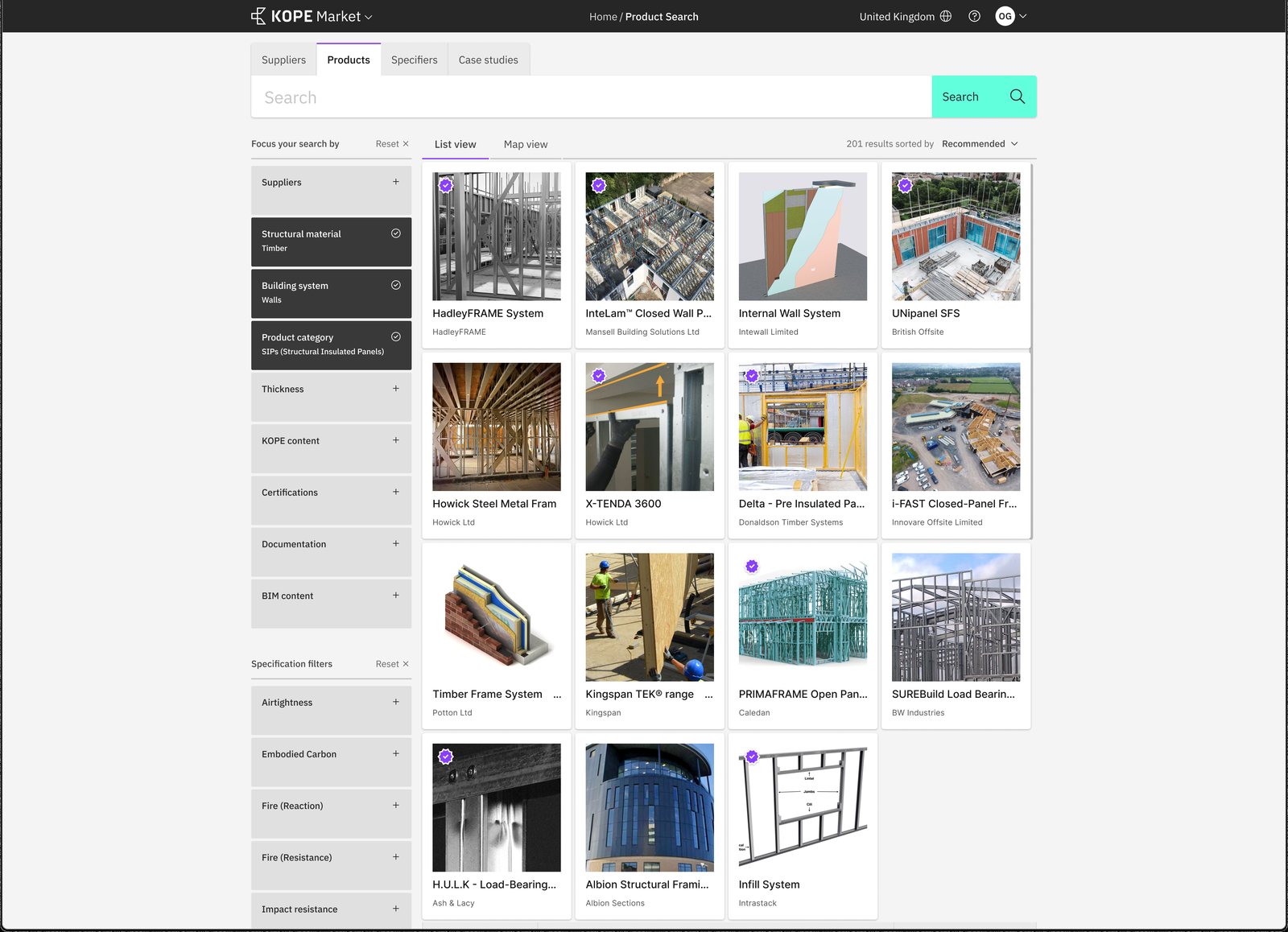Expand the Suppliers filter
Viewport: 1288px width, 932px height.
click(x=331, y=190)
